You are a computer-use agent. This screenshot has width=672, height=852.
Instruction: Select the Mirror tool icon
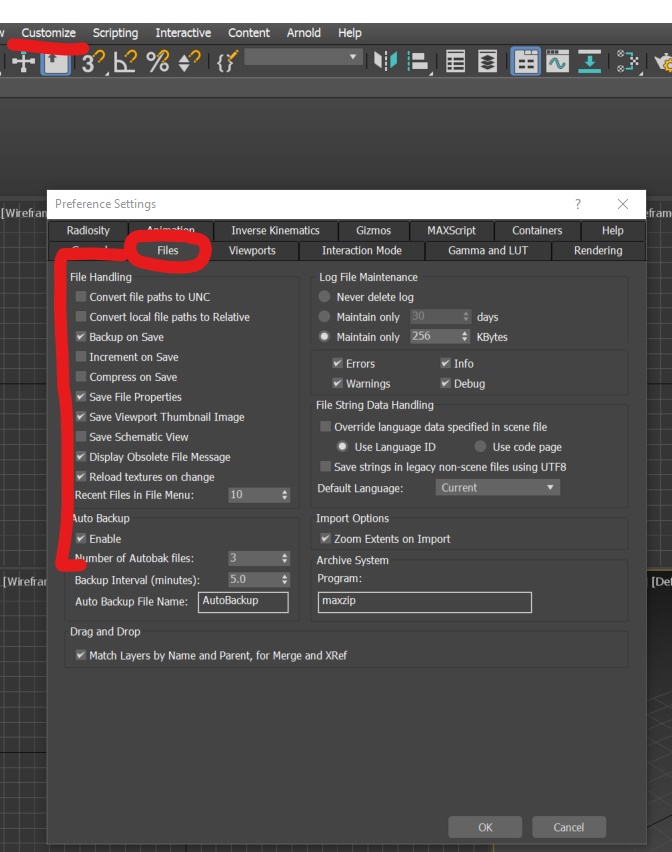point(386,61)
